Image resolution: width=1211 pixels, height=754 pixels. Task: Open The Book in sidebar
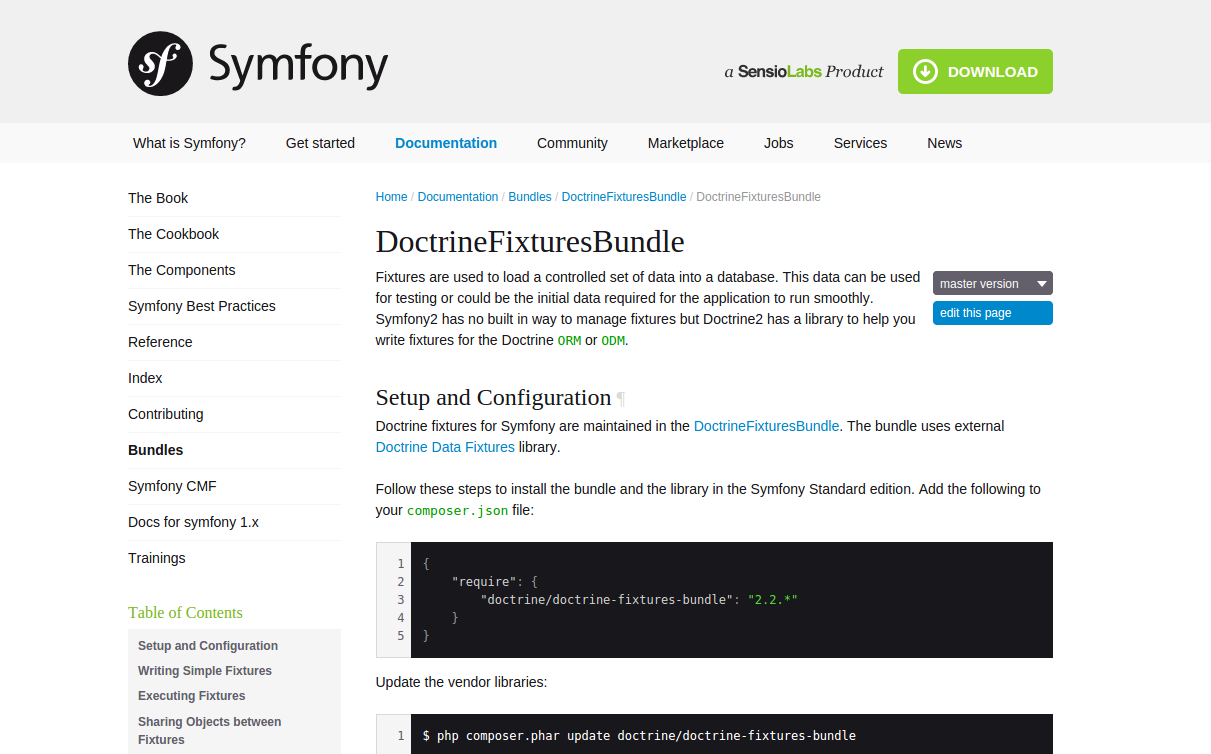tap(158, 198)
